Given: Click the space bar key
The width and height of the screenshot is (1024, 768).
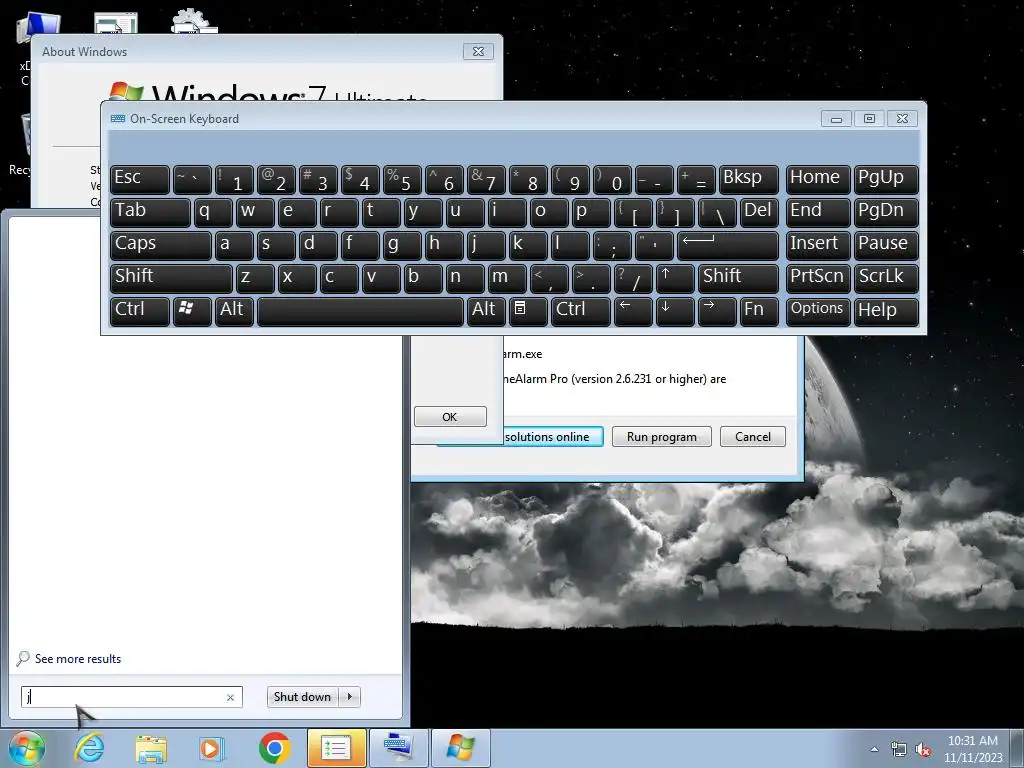Looking at the screenshot, I should (360, 312).
